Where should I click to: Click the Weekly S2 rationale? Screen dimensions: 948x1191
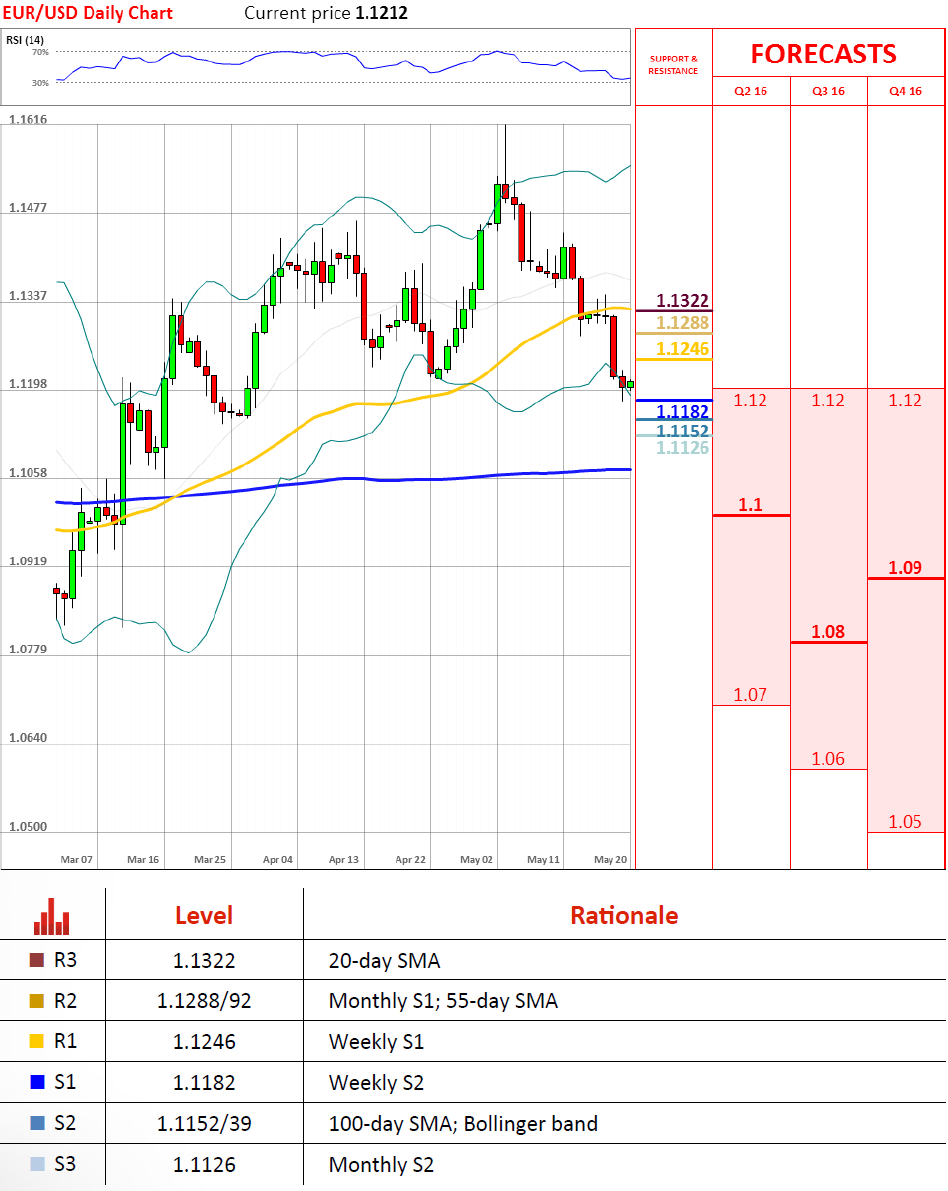[376, 1082]
